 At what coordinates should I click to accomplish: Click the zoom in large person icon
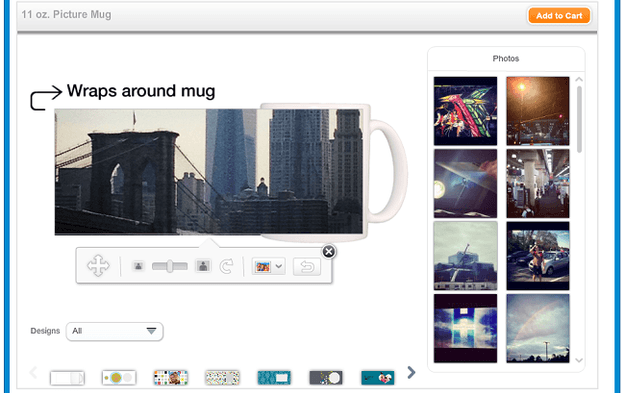pyautogui.click(x=203, y=266)
